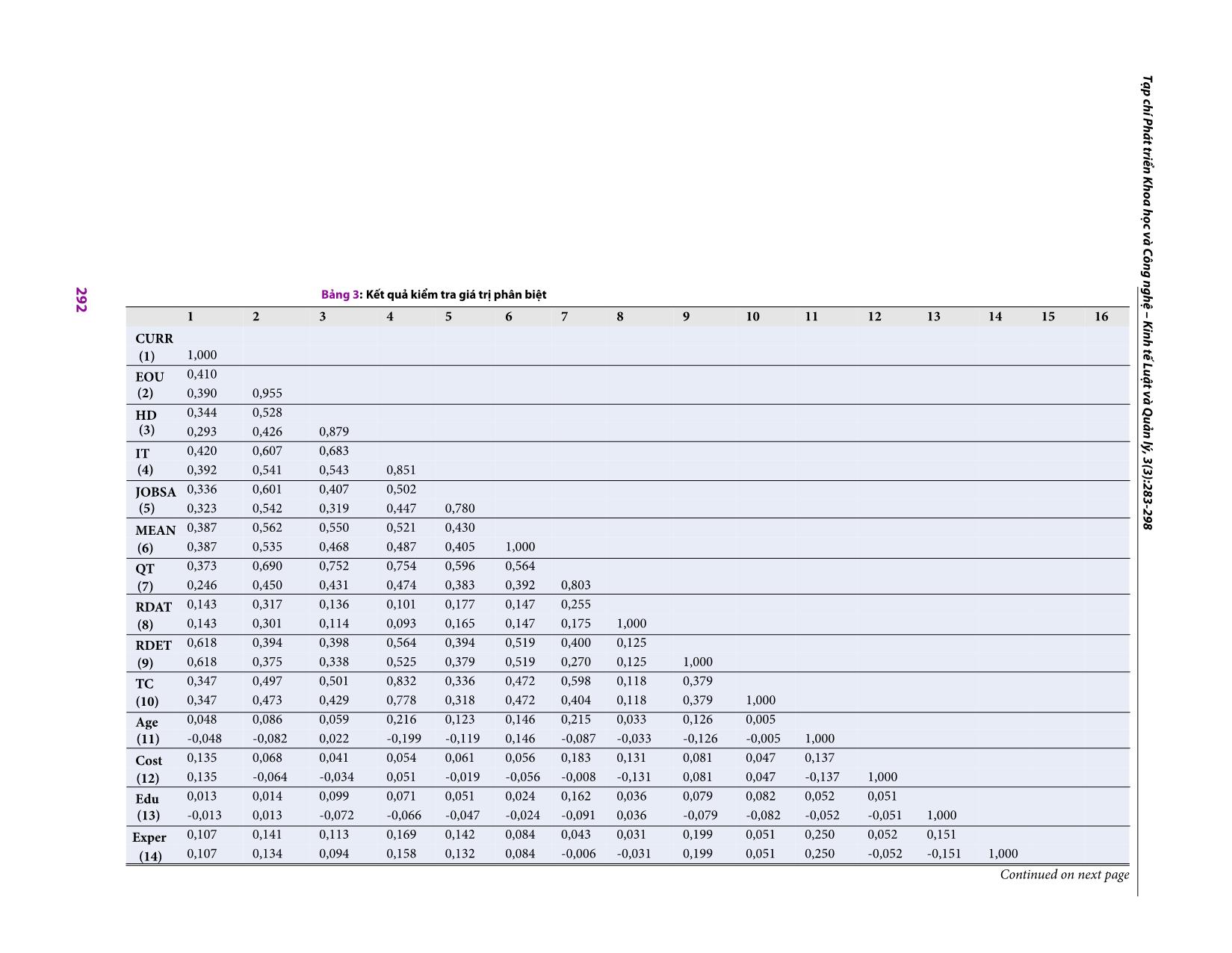Select row label EOU (2)
The height and width of the screenshot is (953, 1232).
[x=149, y=385]
